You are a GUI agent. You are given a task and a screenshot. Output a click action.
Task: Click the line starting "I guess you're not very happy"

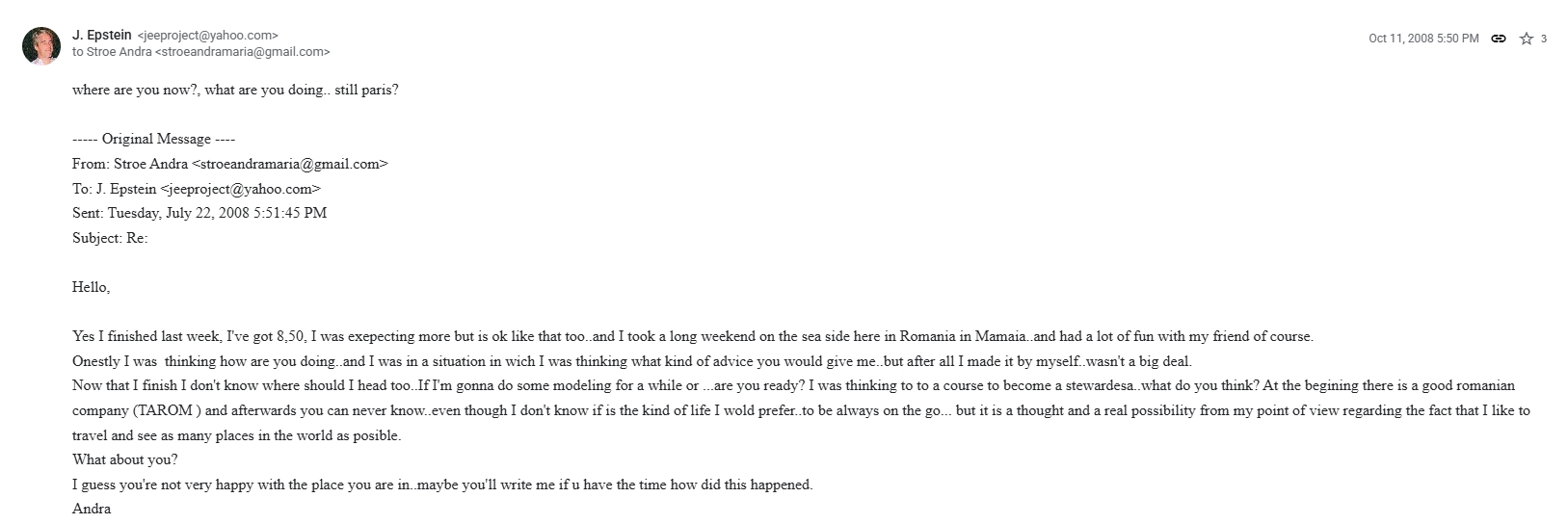(x=442, y=485)
